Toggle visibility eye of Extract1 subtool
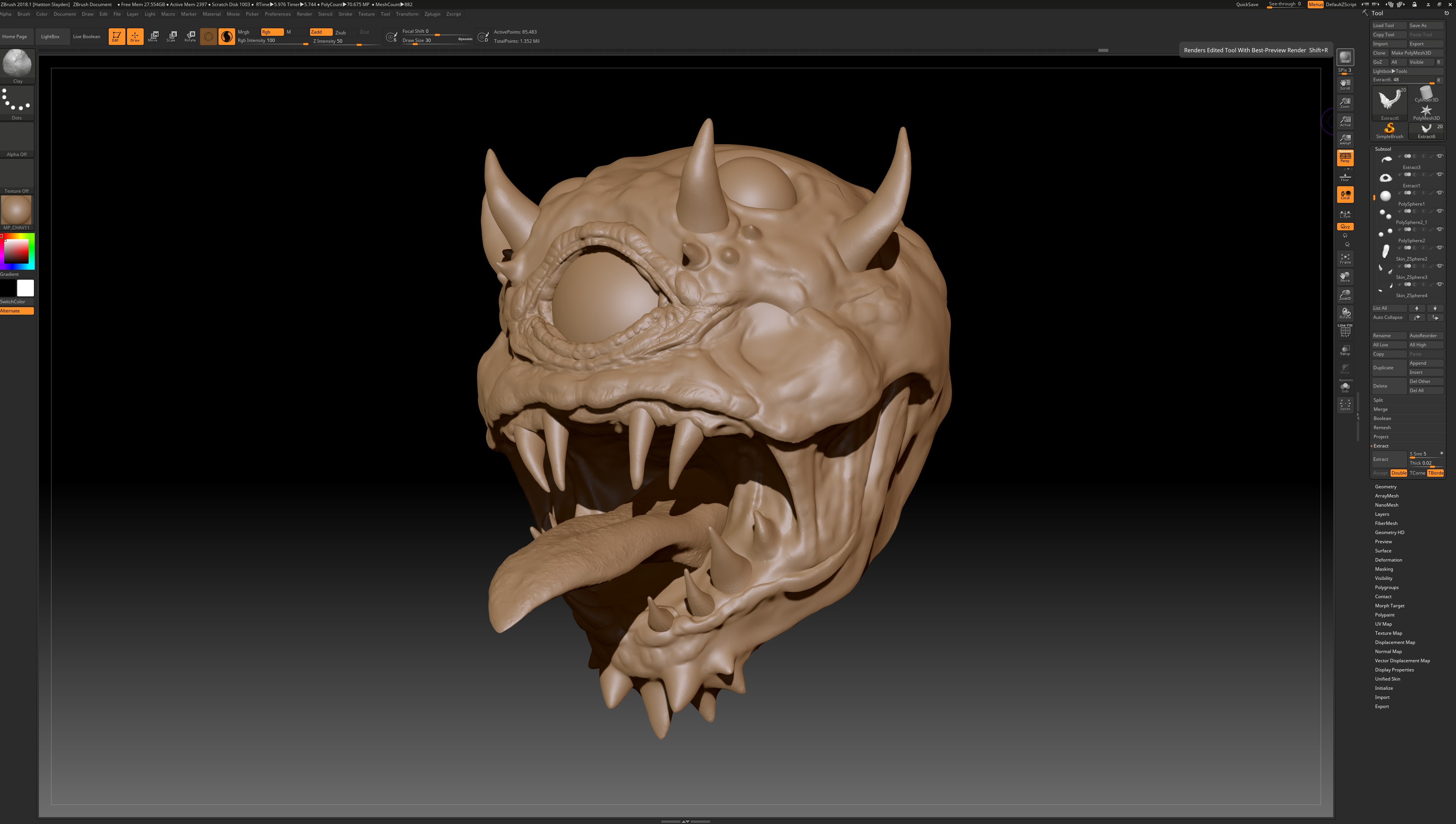Screen dimensions: 1456x824 coord(1440,174)
